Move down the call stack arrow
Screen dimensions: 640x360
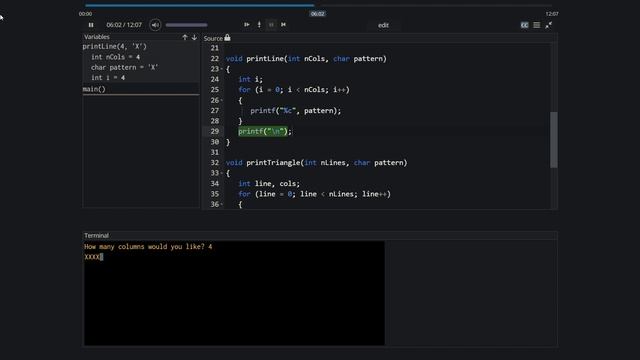(x=194, y=37)
